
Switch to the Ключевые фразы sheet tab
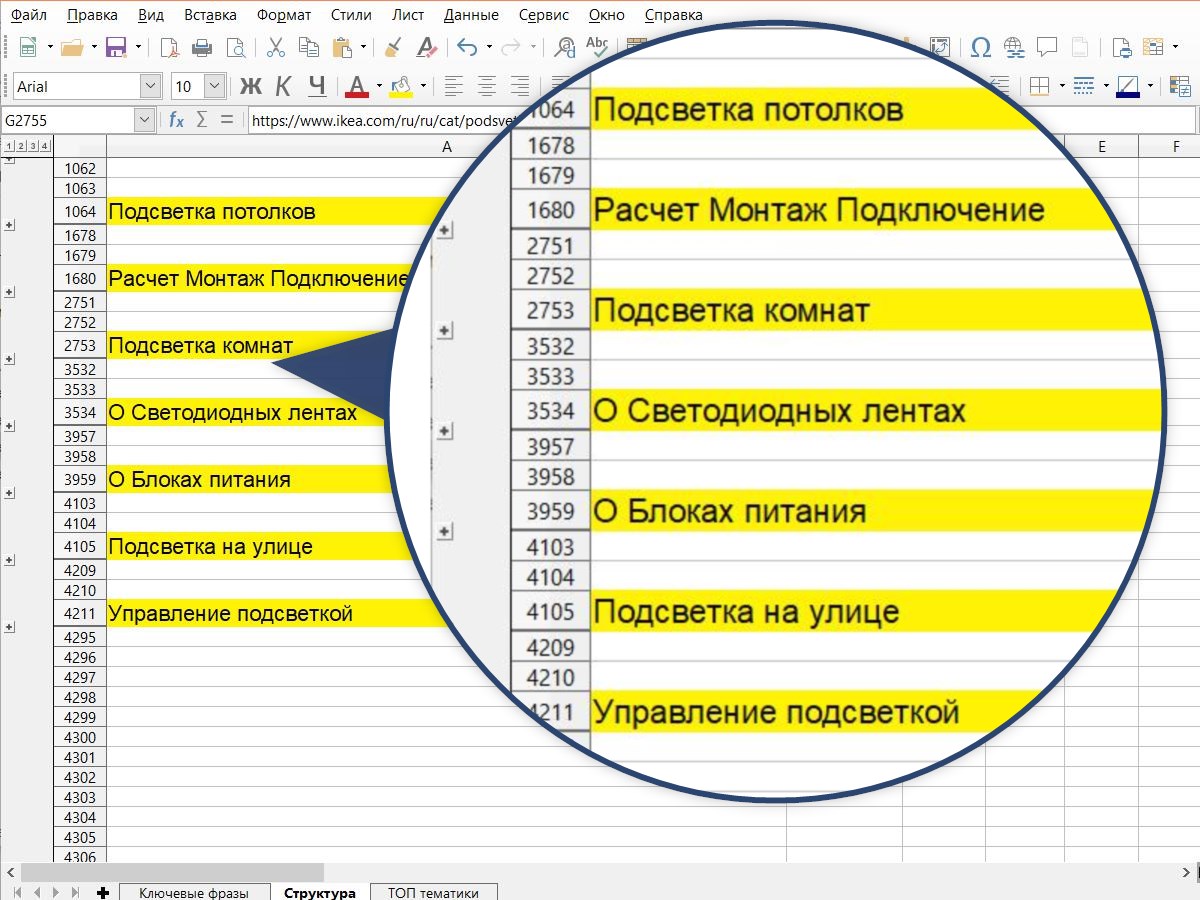click(x=193, y=892)
